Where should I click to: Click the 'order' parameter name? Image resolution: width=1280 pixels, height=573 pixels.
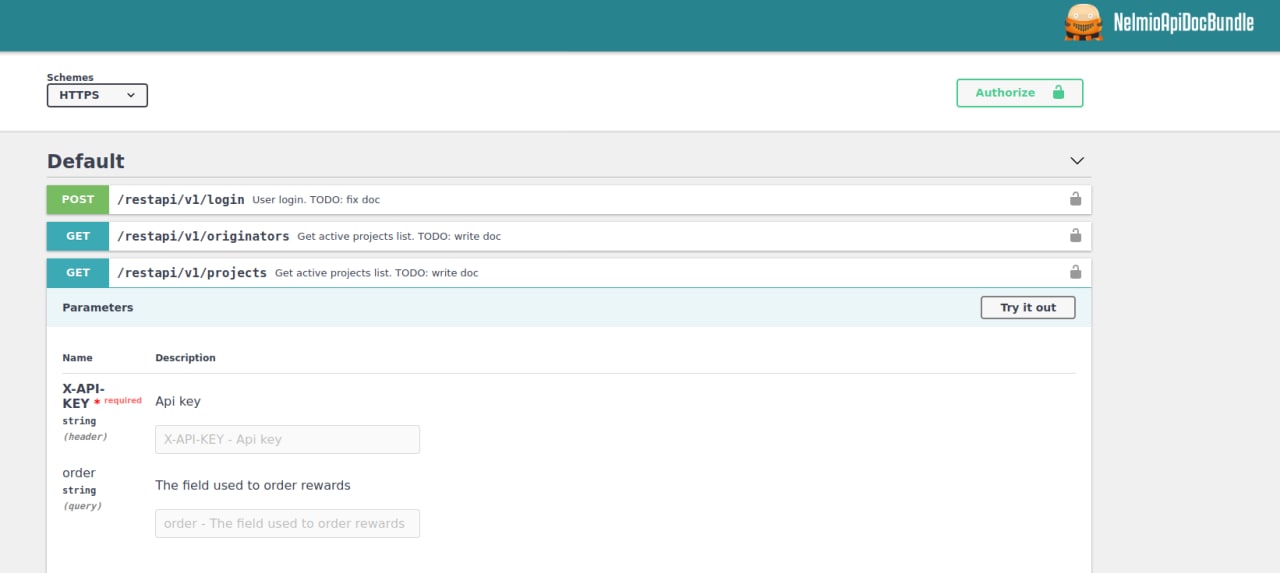[x=79, y=472]
